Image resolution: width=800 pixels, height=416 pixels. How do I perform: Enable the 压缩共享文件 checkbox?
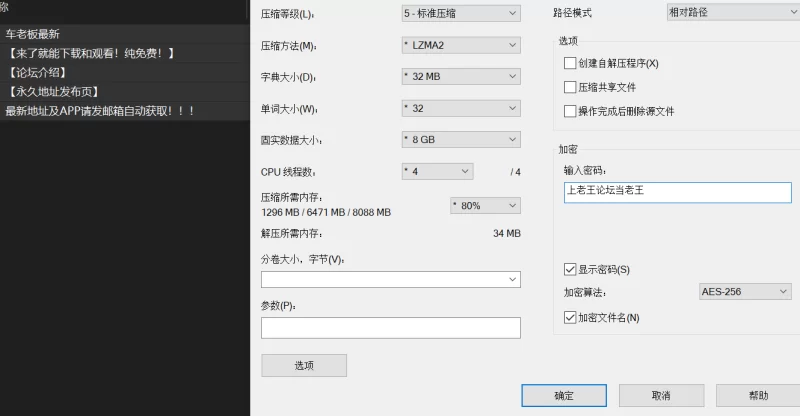(570, 87)
